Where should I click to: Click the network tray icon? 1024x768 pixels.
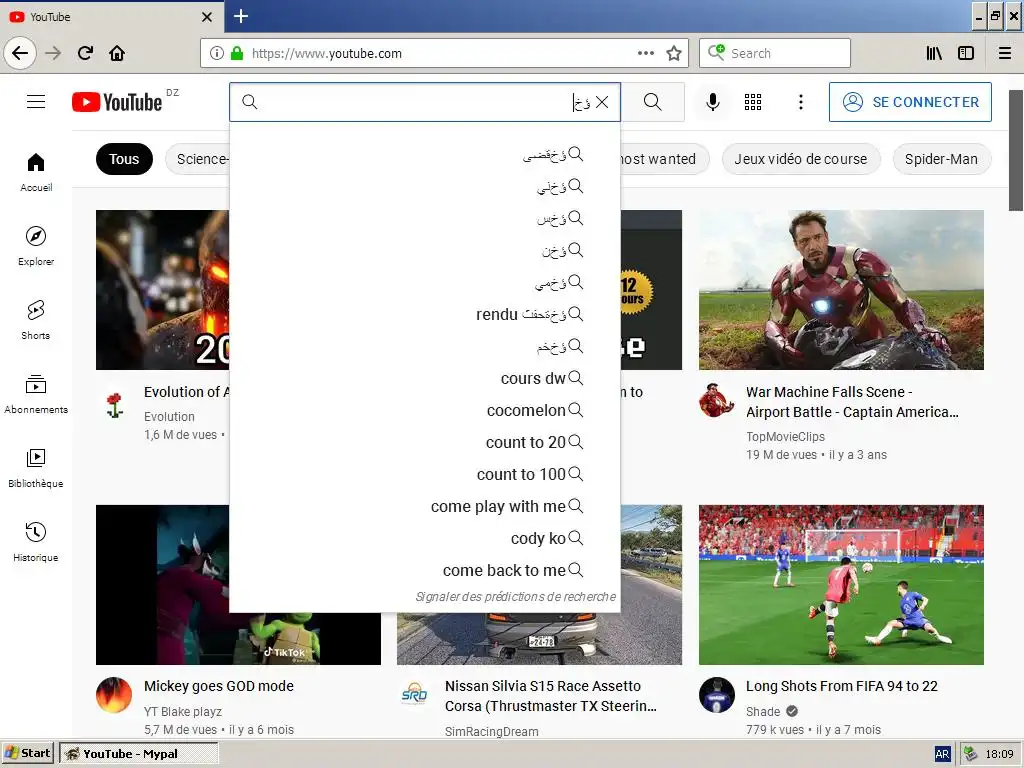971,754
